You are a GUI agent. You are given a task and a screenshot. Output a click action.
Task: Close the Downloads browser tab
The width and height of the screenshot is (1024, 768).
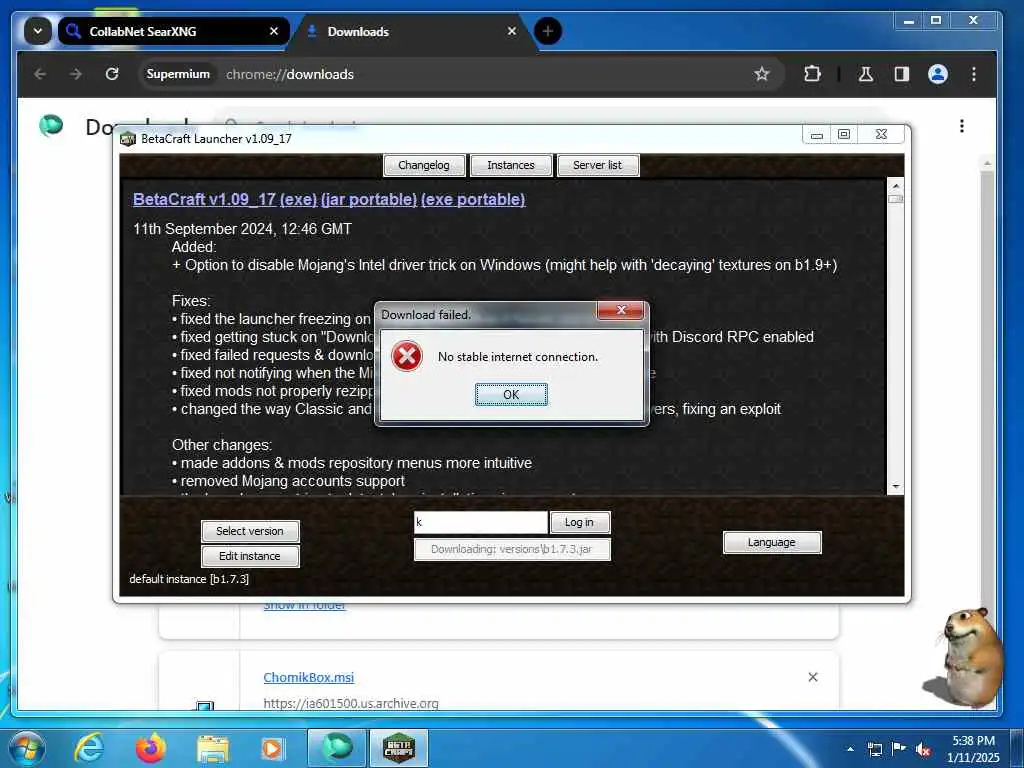point(512,31)
